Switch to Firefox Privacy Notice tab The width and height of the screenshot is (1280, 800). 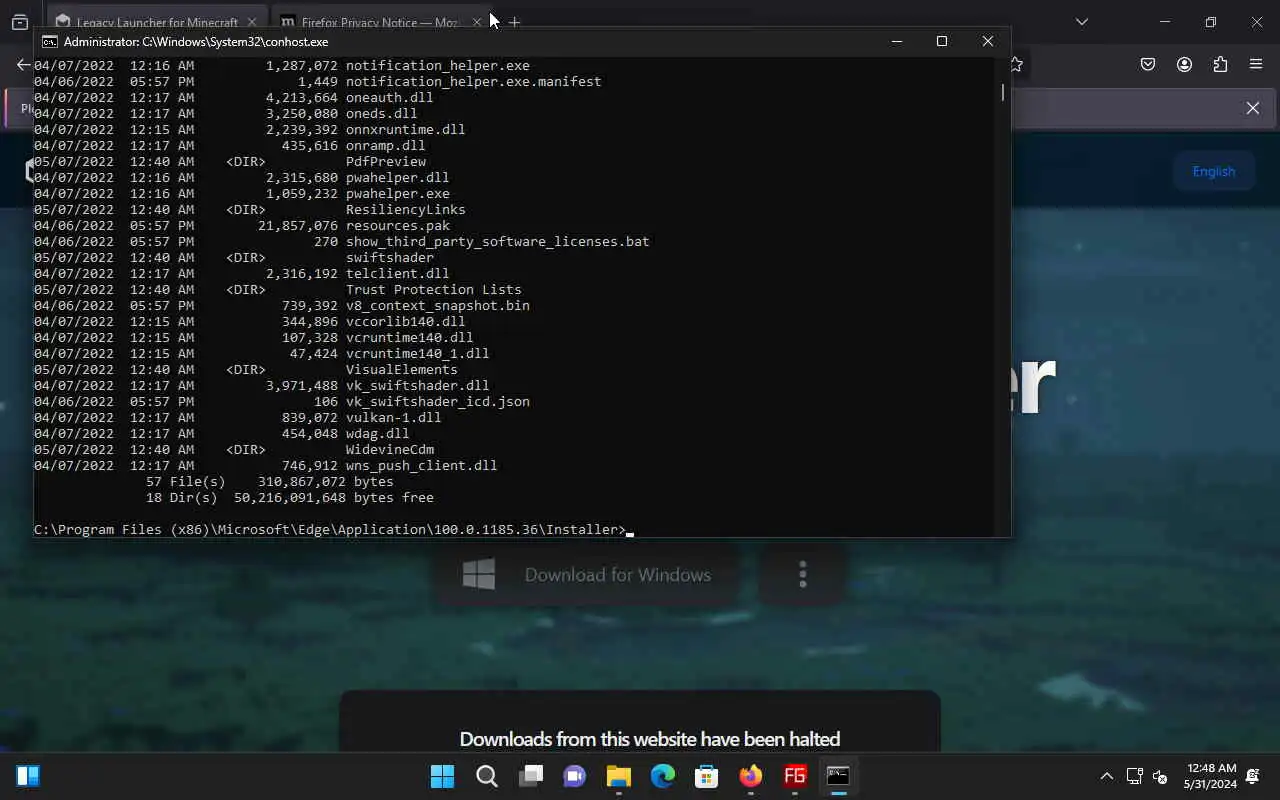(x=380, y=22)
